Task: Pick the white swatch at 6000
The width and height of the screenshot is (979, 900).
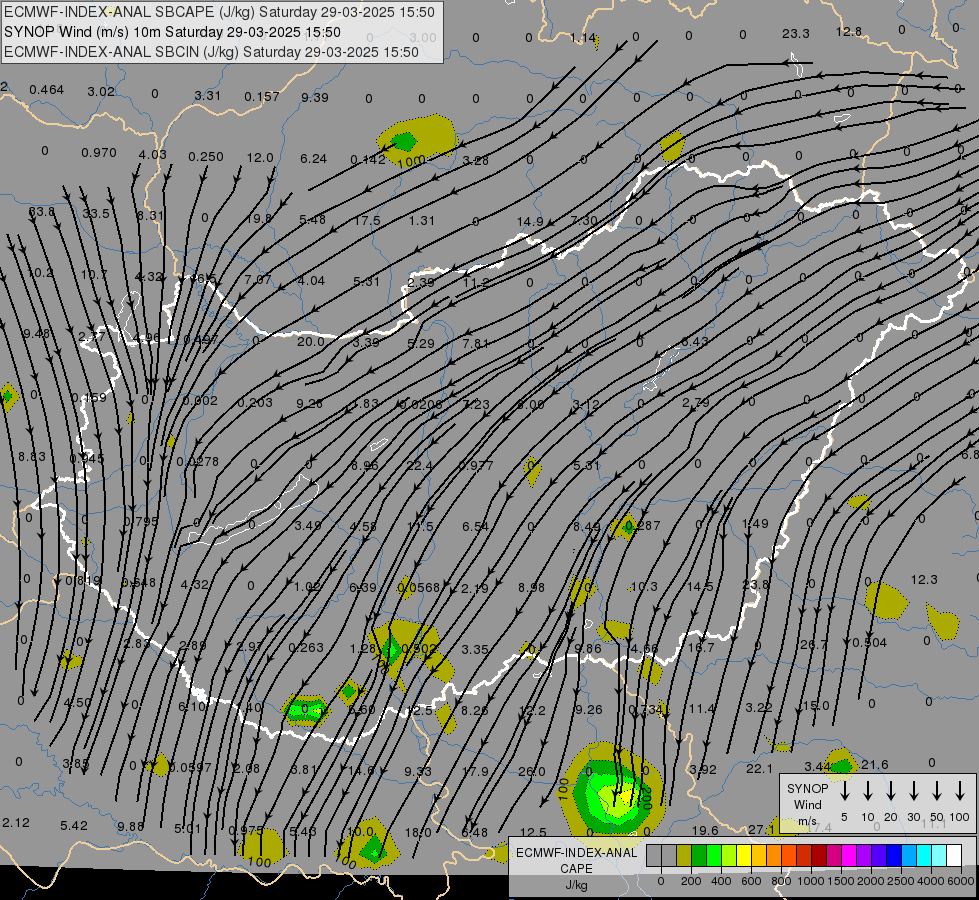Action: [954, 855]
